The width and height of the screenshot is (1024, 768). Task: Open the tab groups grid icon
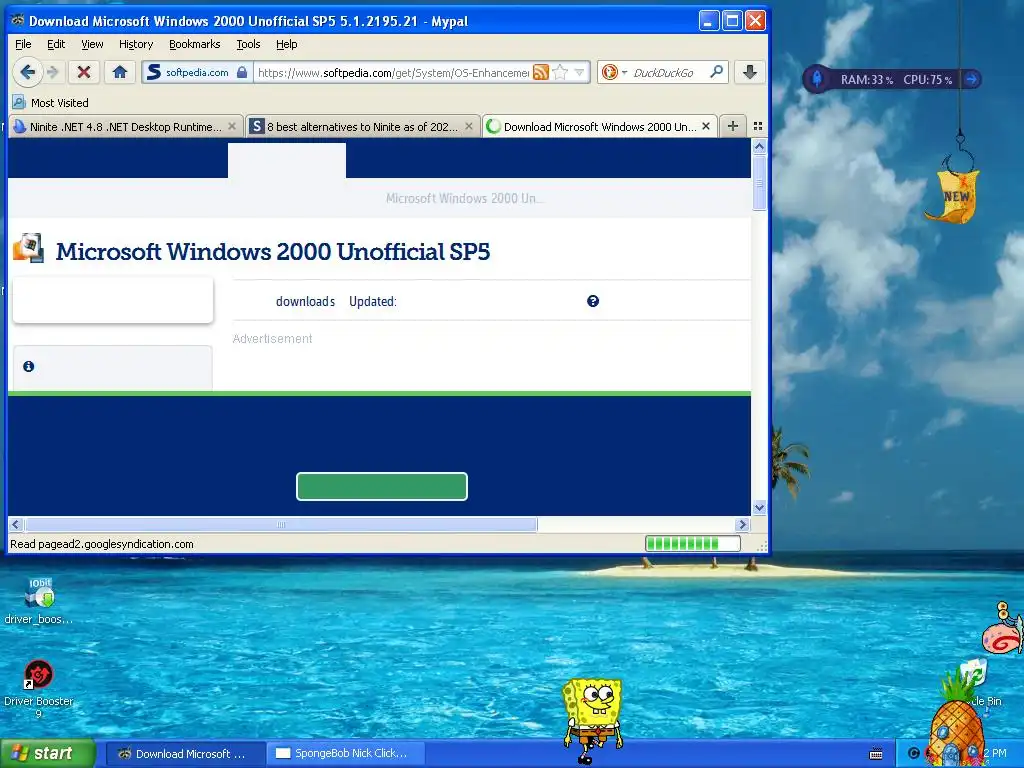(x=758, y=126)
